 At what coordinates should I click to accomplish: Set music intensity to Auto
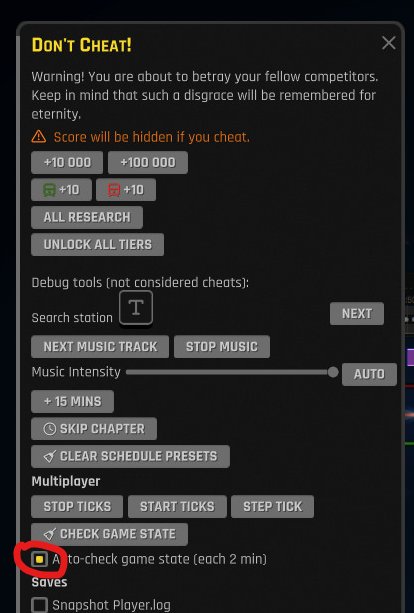point(369,375)
